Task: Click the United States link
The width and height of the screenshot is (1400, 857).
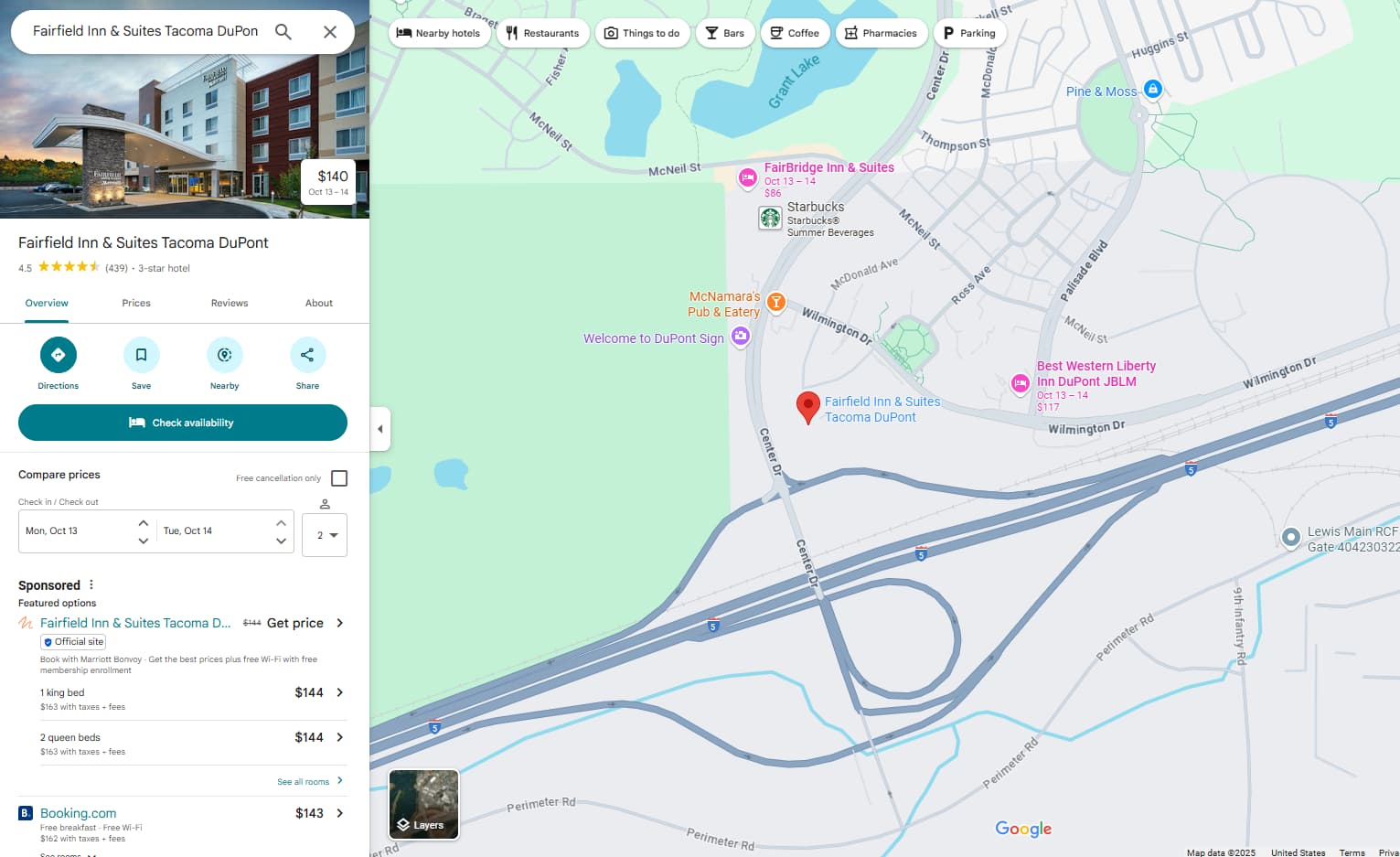Action: pos(1298,852)
